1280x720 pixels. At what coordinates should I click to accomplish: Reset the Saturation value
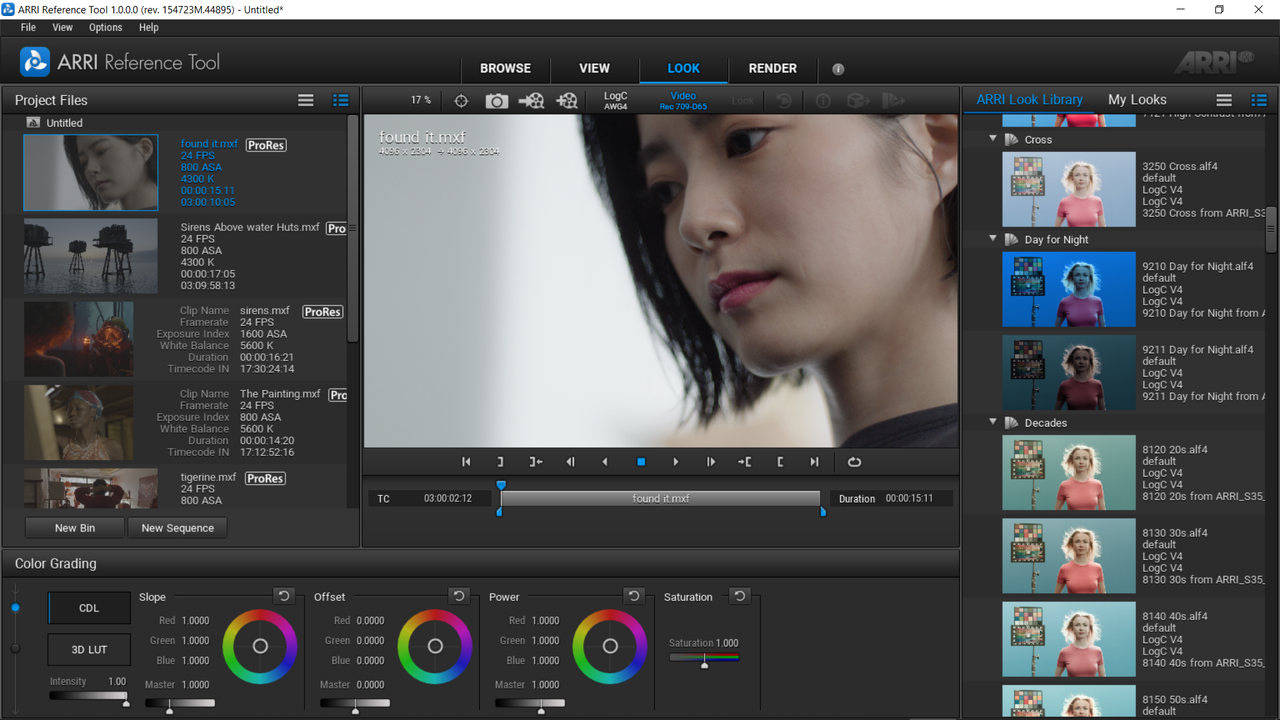739,596
